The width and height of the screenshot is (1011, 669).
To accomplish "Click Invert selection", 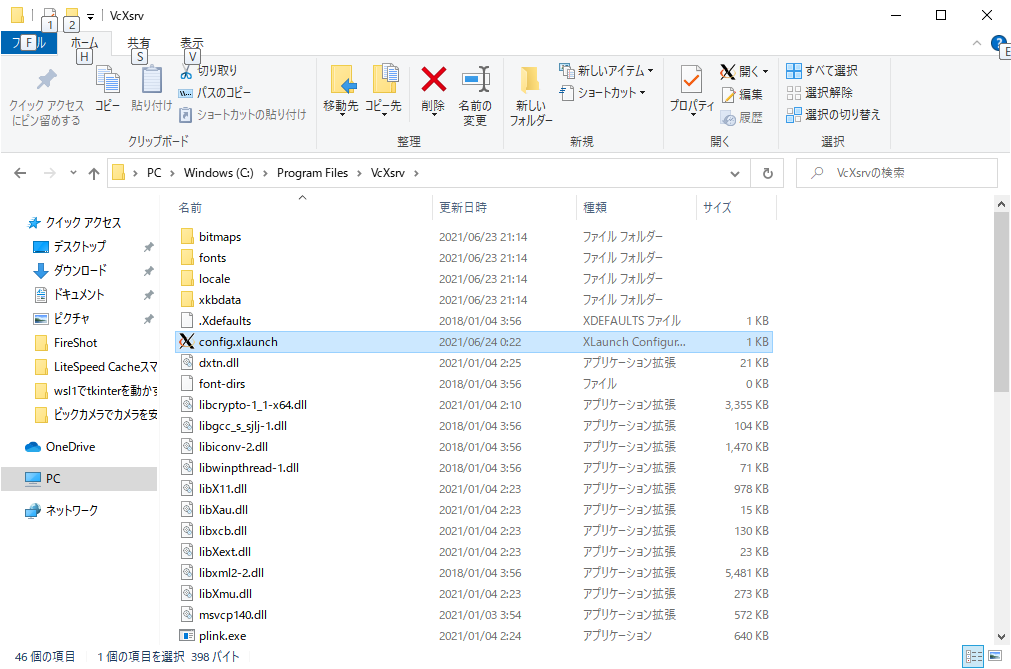I will pos(833,115).
